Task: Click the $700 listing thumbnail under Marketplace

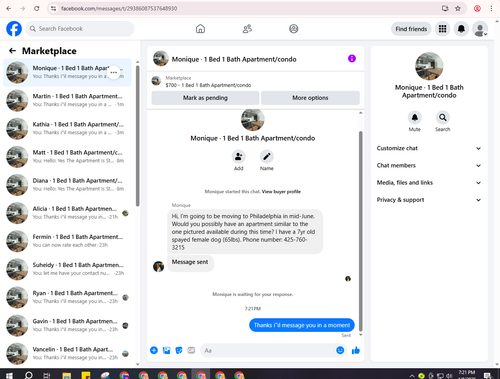Action: [x=156, y=81]
